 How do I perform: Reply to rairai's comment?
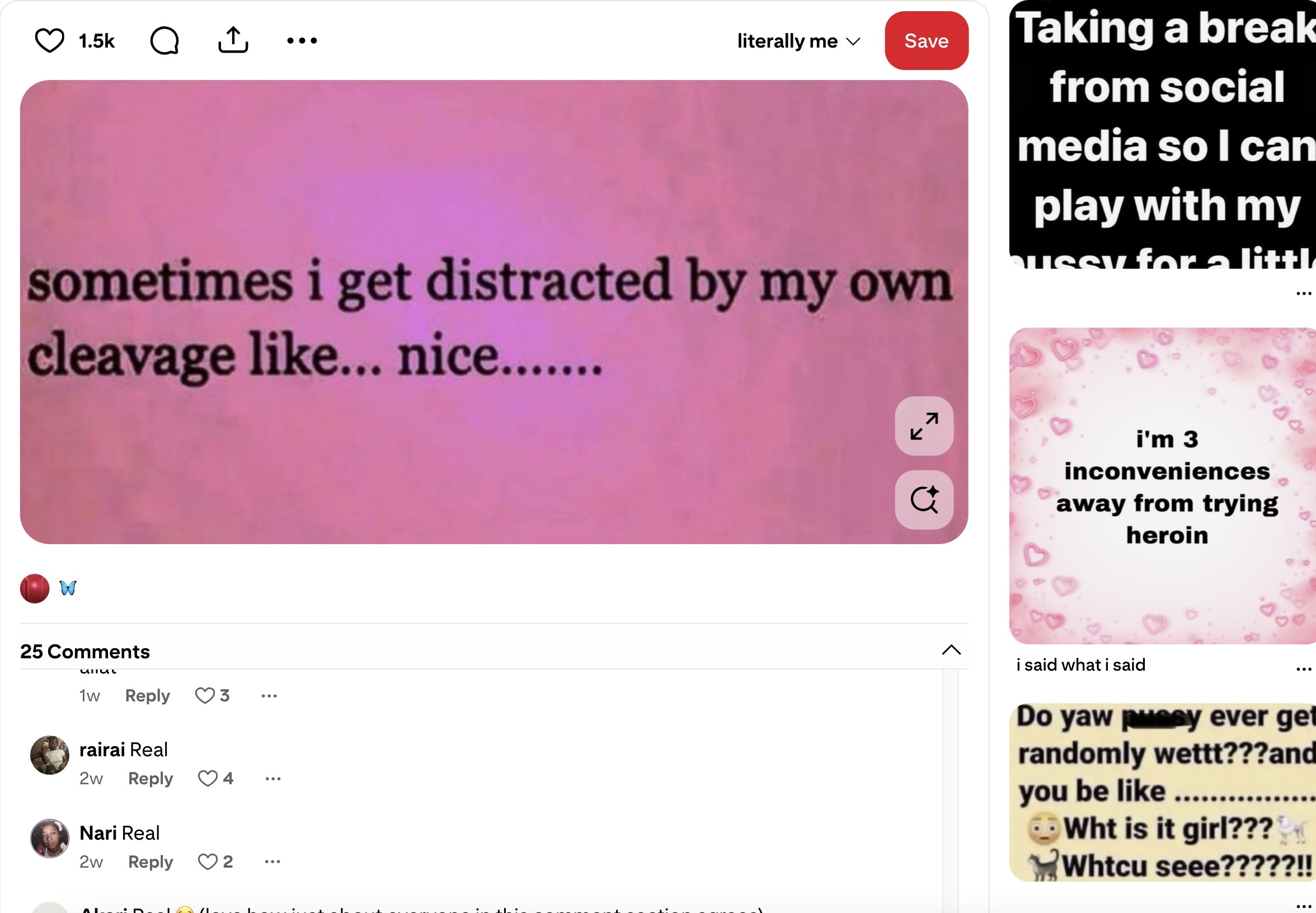[x=151, y=779]
